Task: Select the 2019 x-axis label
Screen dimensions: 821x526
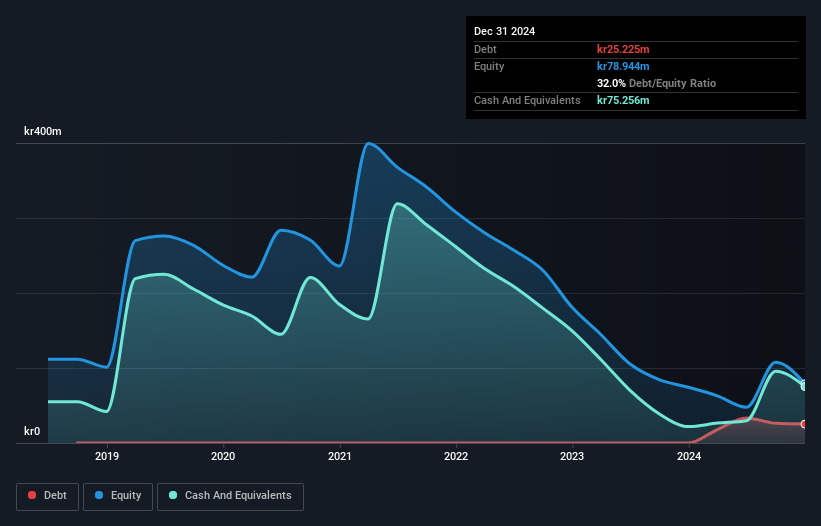Action: click(107, 456)
